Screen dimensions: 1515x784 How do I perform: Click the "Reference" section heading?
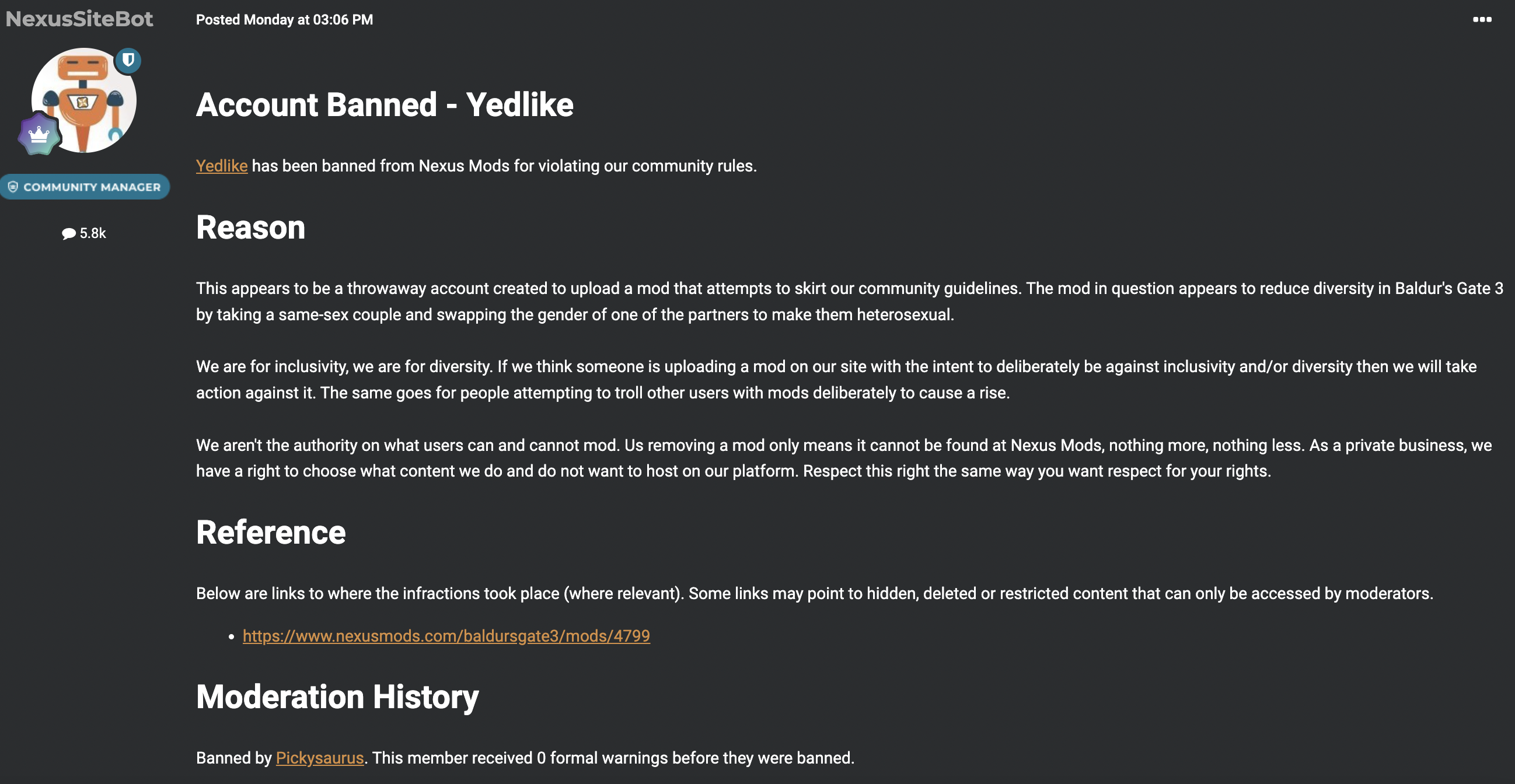(271, 533)
